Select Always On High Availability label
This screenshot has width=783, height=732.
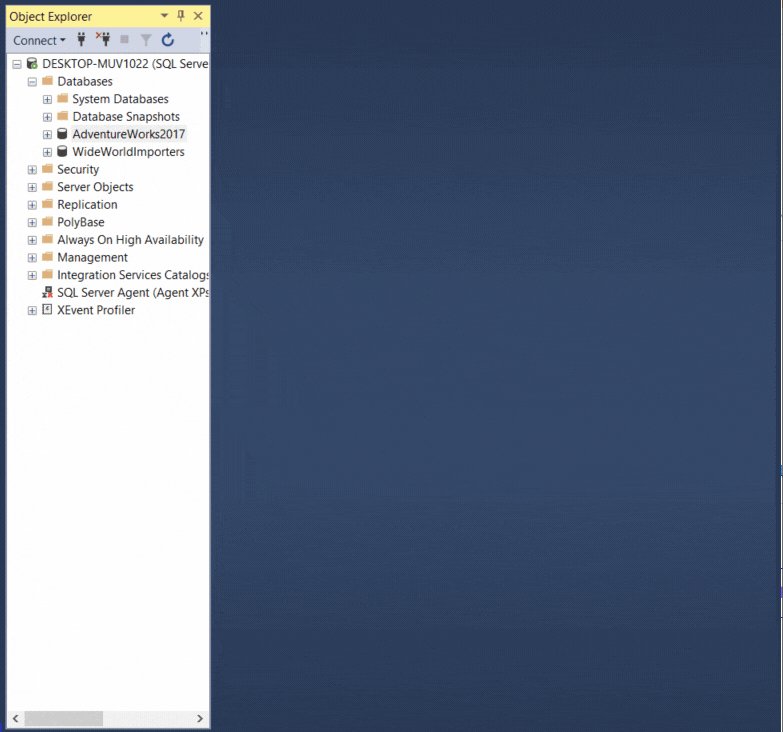[130, 240]
